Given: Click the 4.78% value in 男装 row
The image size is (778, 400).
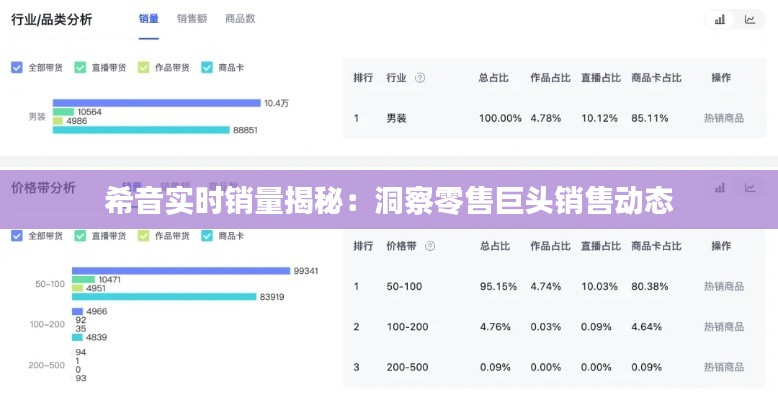Looking at the screenshot, I should (x=546, y=118).
